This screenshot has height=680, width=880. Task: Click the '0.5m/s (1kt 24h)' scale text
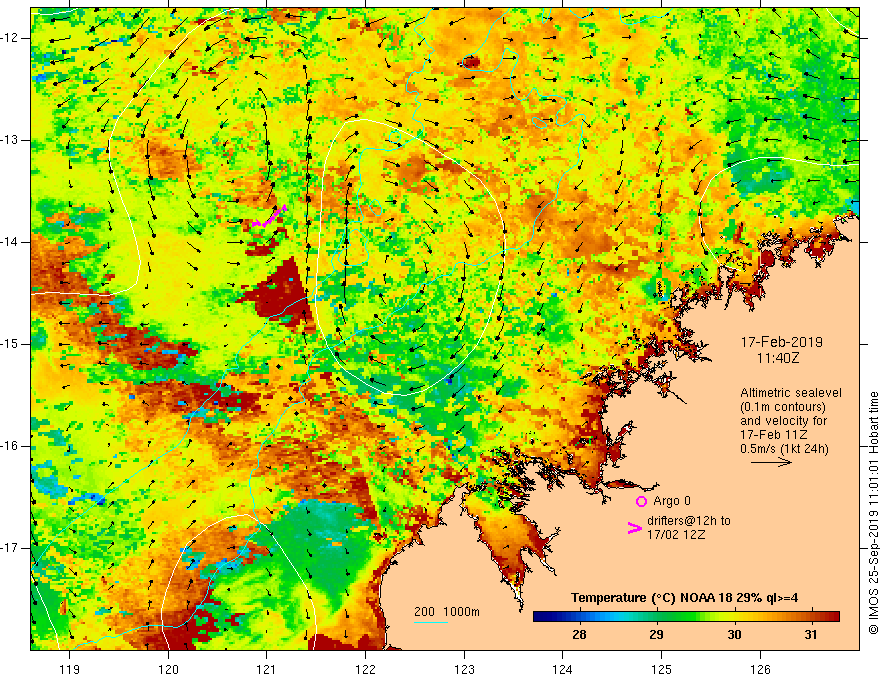784,449
